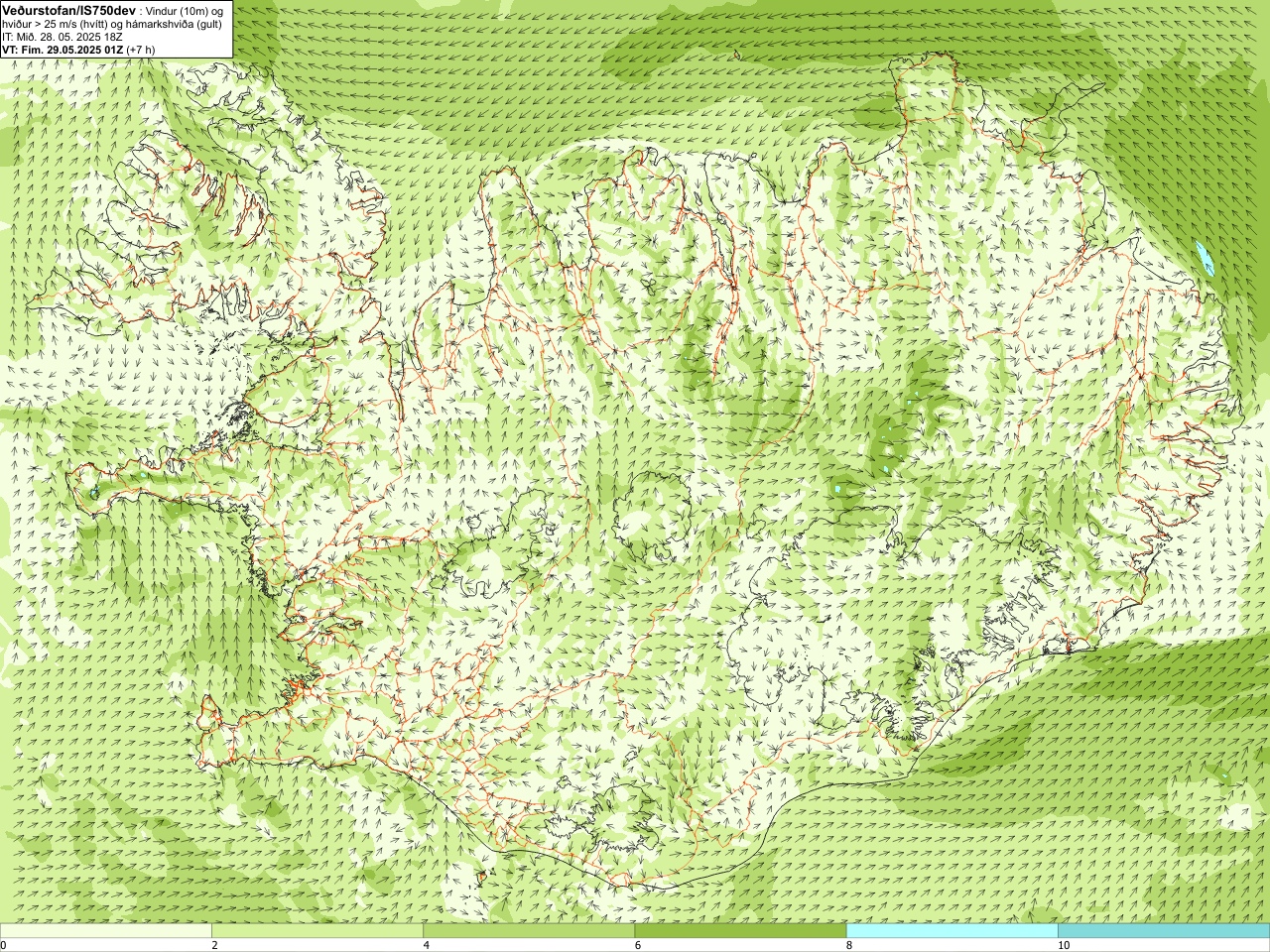
Task: Click the legend value label '0'
Action: point(4,945)
